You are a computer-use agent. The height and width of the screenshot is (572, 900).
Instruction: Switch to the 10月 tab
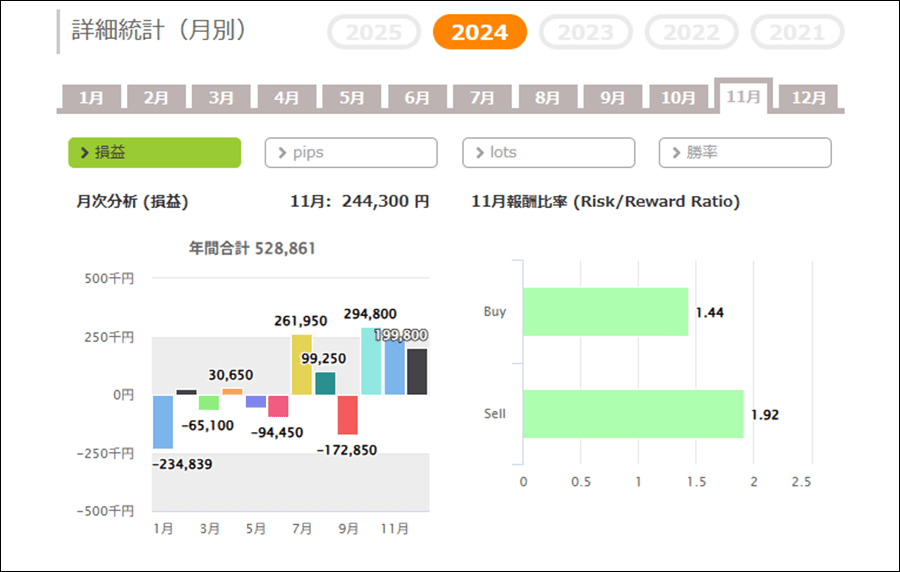678,98
